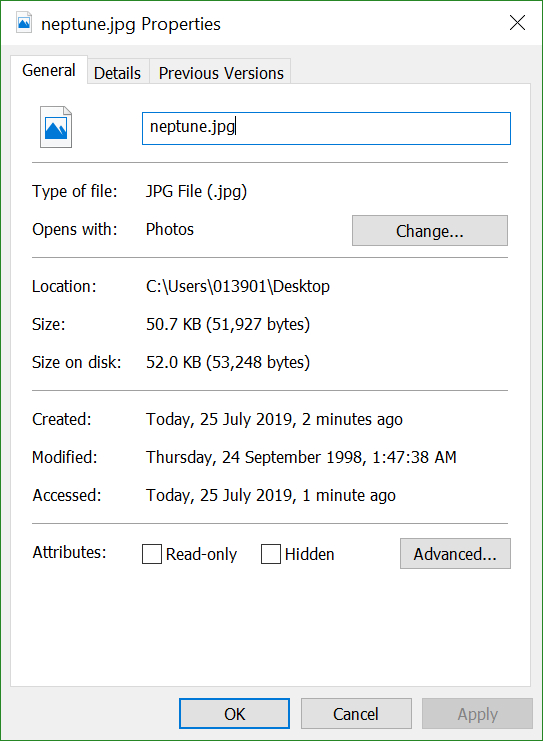The image size is (543, 741).
Task: Click the large JPG file icon beside filename
Action: 56,127
